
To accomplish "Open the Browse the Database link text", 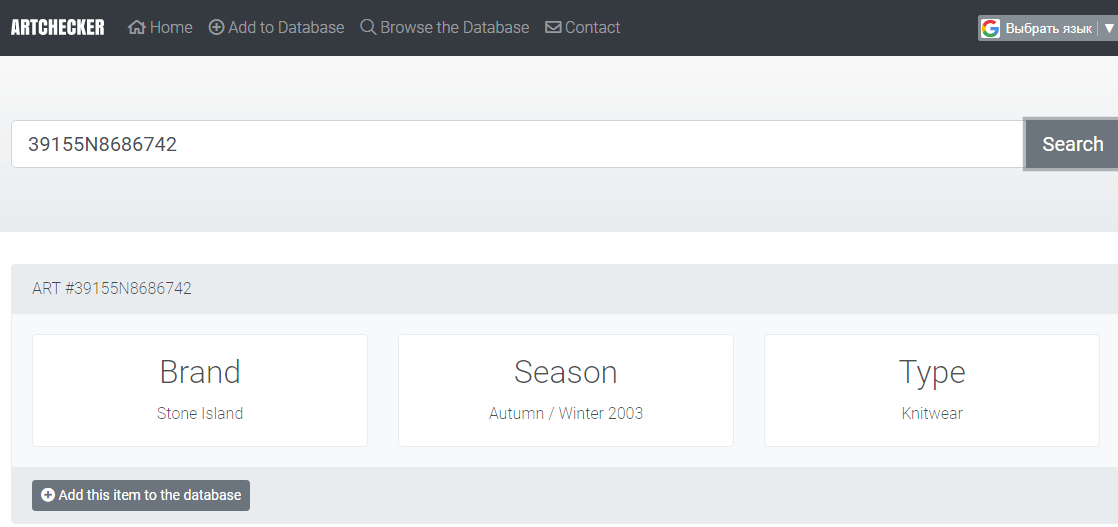I will [455, 28].
